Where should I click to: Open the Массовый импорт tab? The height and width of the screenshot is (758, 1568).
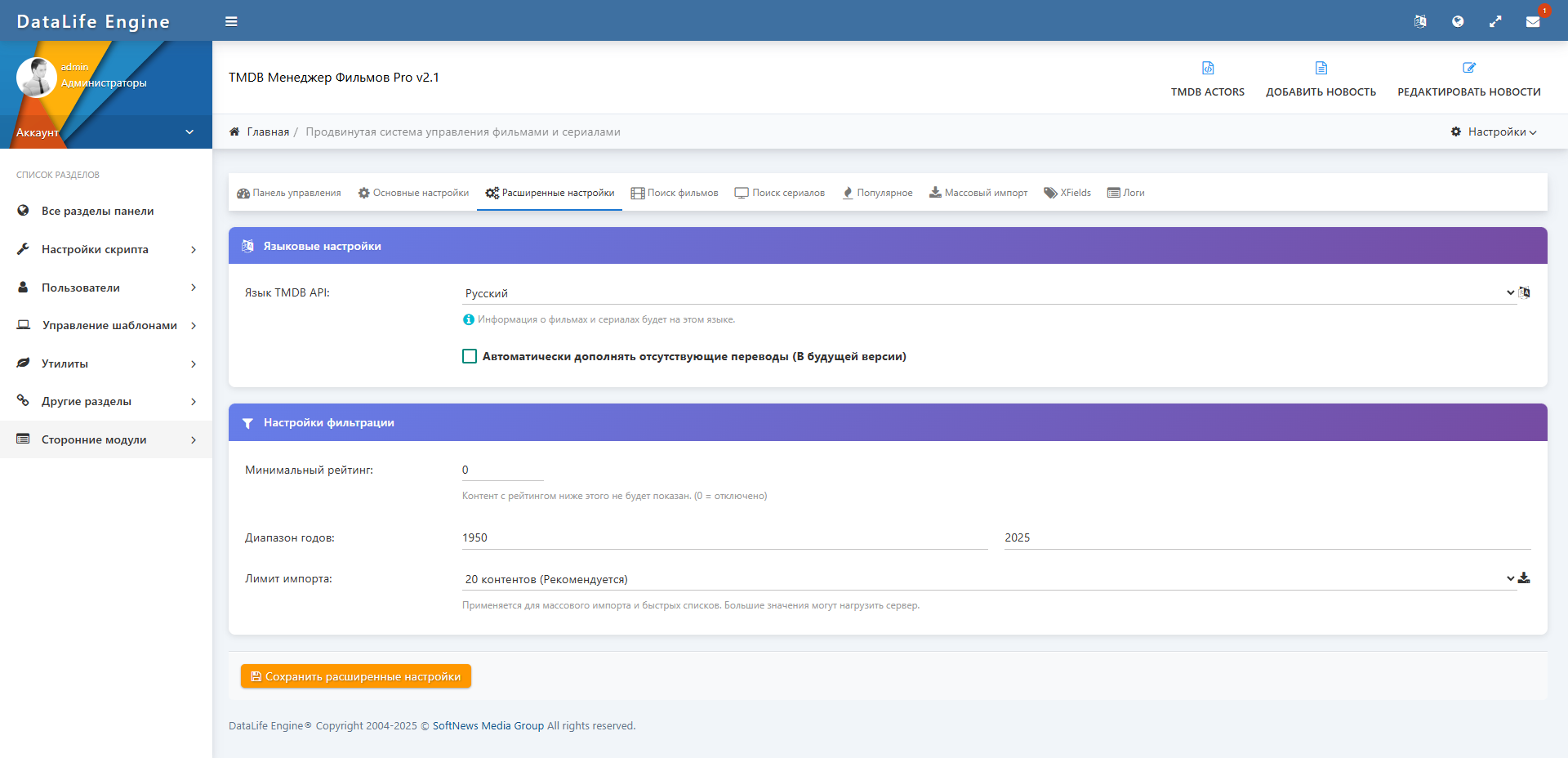[978, 193]
